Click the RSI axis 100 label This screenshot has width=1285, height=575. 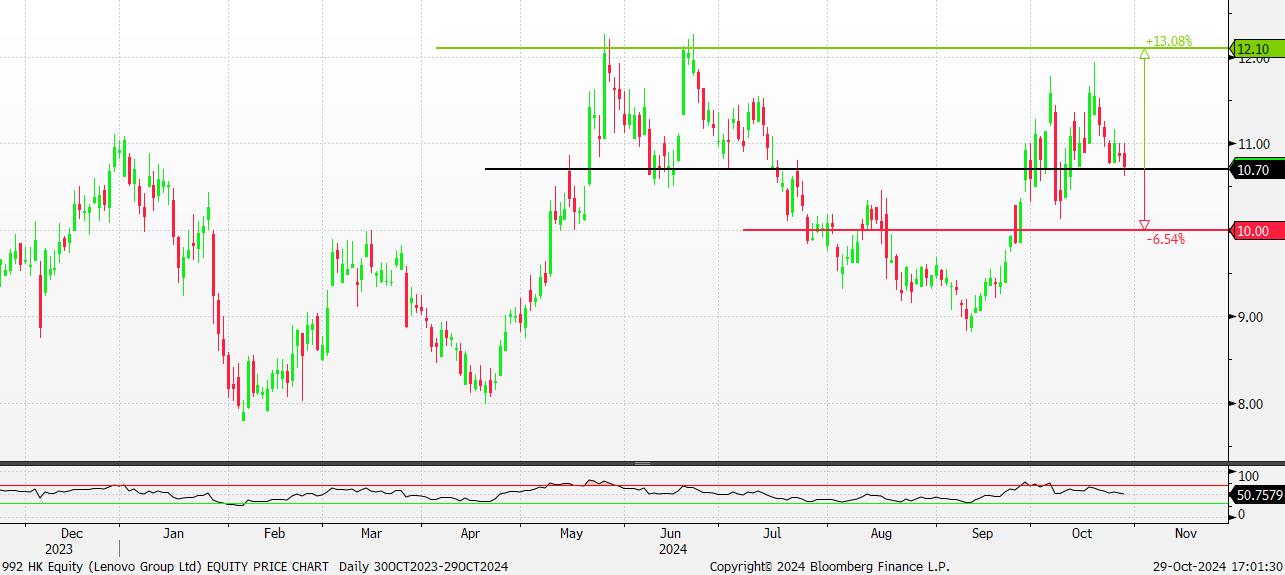tap(1248, 476)
